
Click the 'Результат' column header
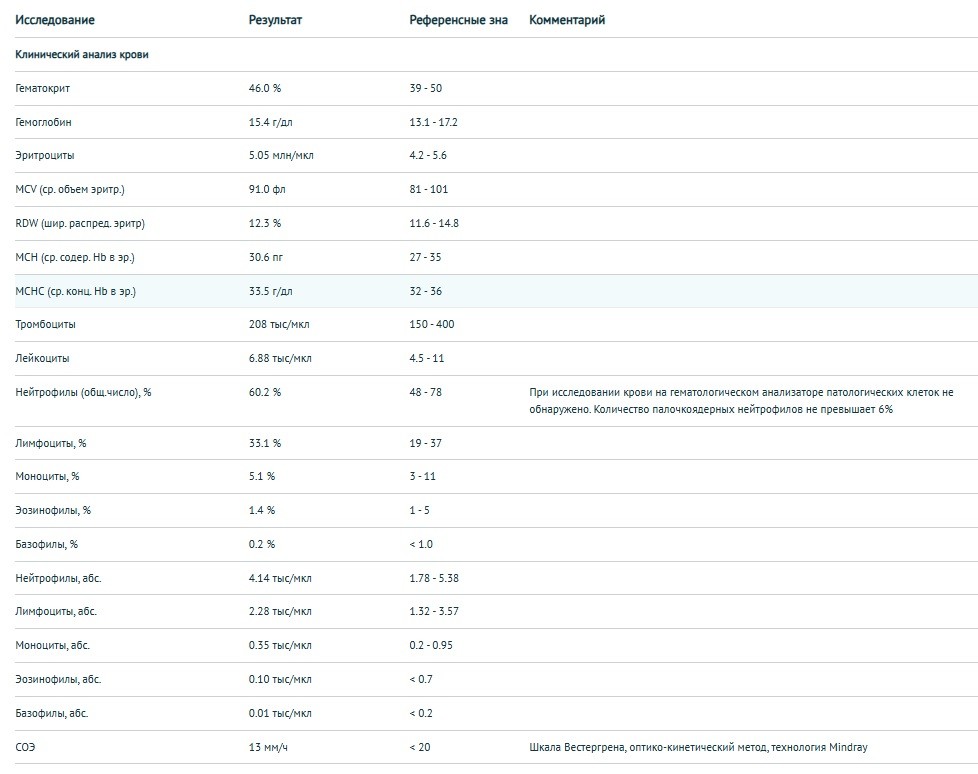(x=275, y=20)
